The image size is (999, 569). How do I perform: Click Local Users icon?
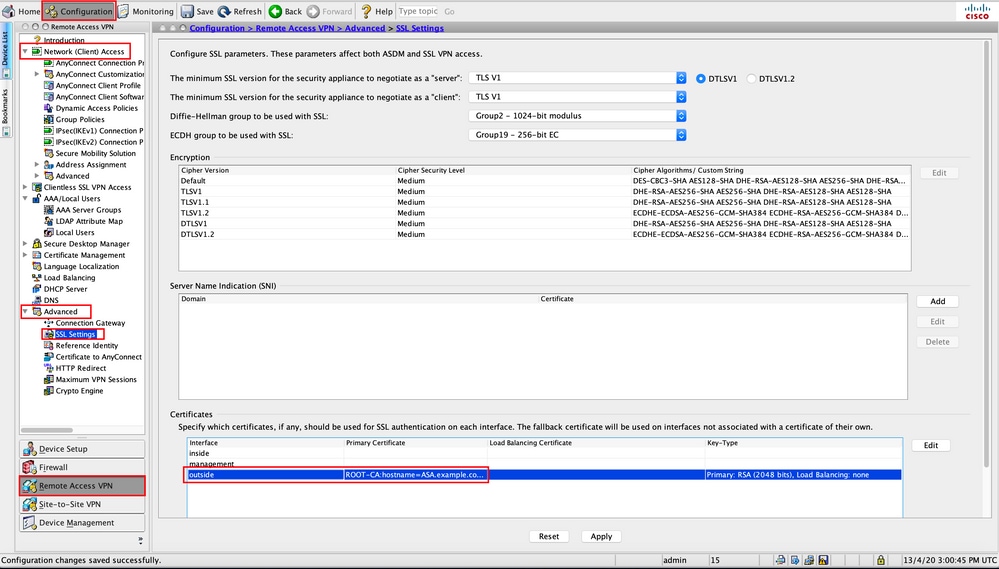point(48,233)
